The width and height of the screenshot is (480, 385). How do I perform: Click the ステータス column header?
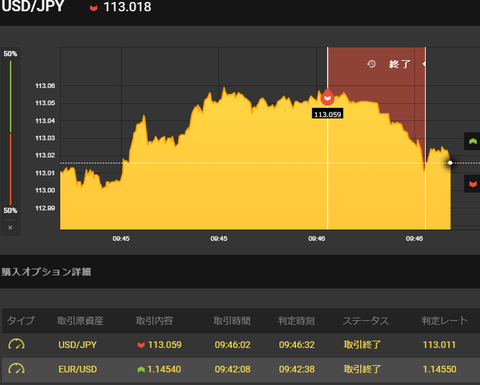click(366, 321)
